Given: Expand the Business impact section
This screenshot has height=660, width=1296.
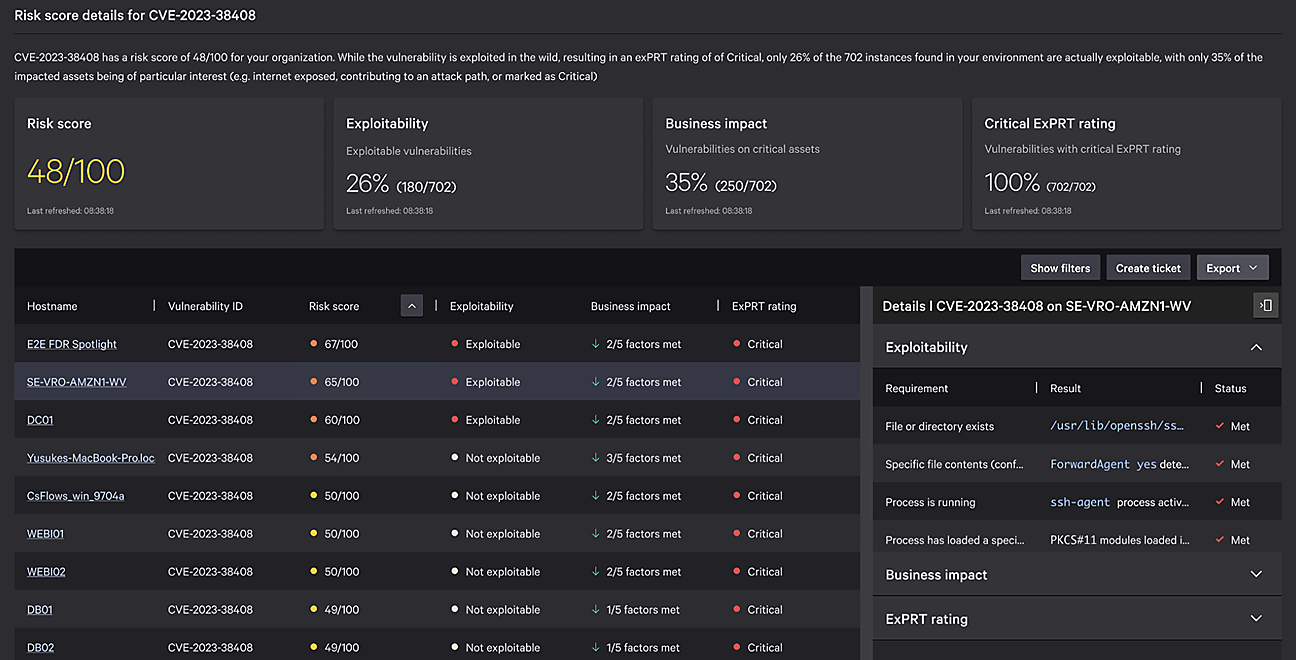Looking at the screenshot, I should tap(1256, 575).
